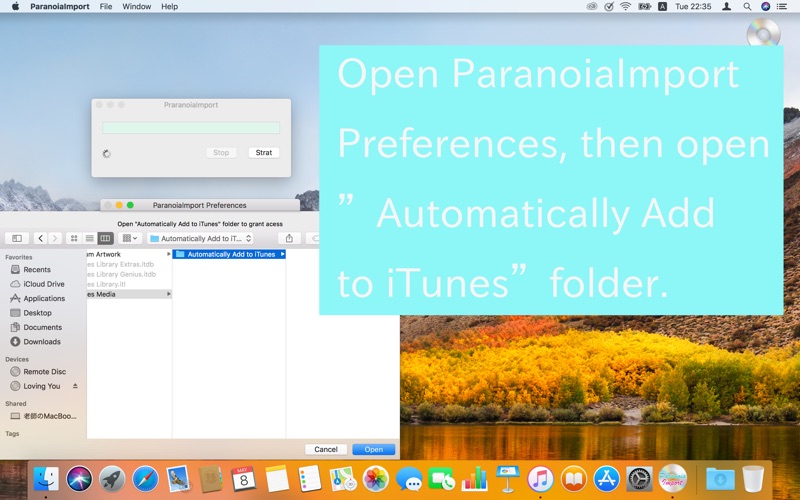Open Safari compass icon in dock
Viewport: 800px width, 500px height.
tap(145, 480)
